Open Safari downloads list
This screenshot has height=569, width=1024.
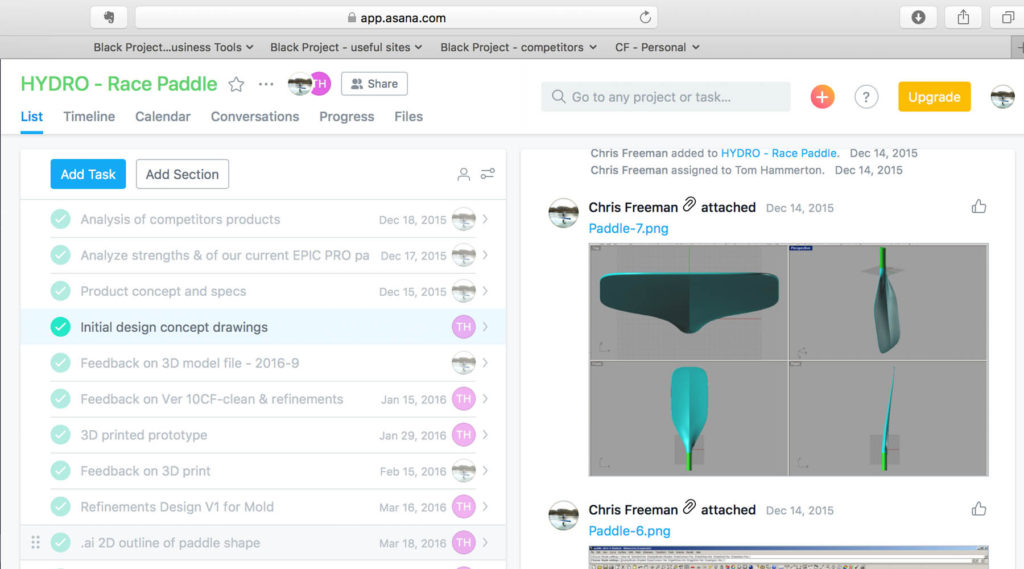(918, 18)
